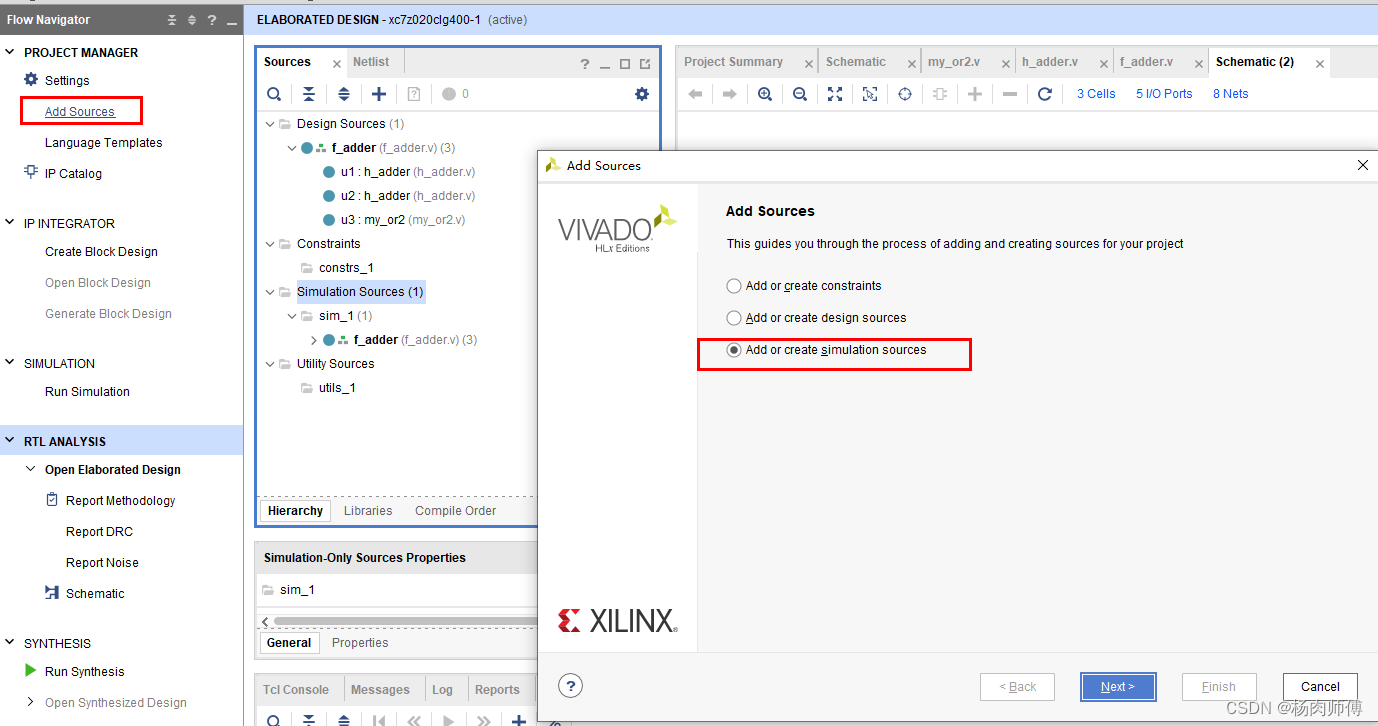This screenshot has width=1378, height=726.
Task: Click the forward arrow in schematic toolbar
Action: click(x=730, y=94)
